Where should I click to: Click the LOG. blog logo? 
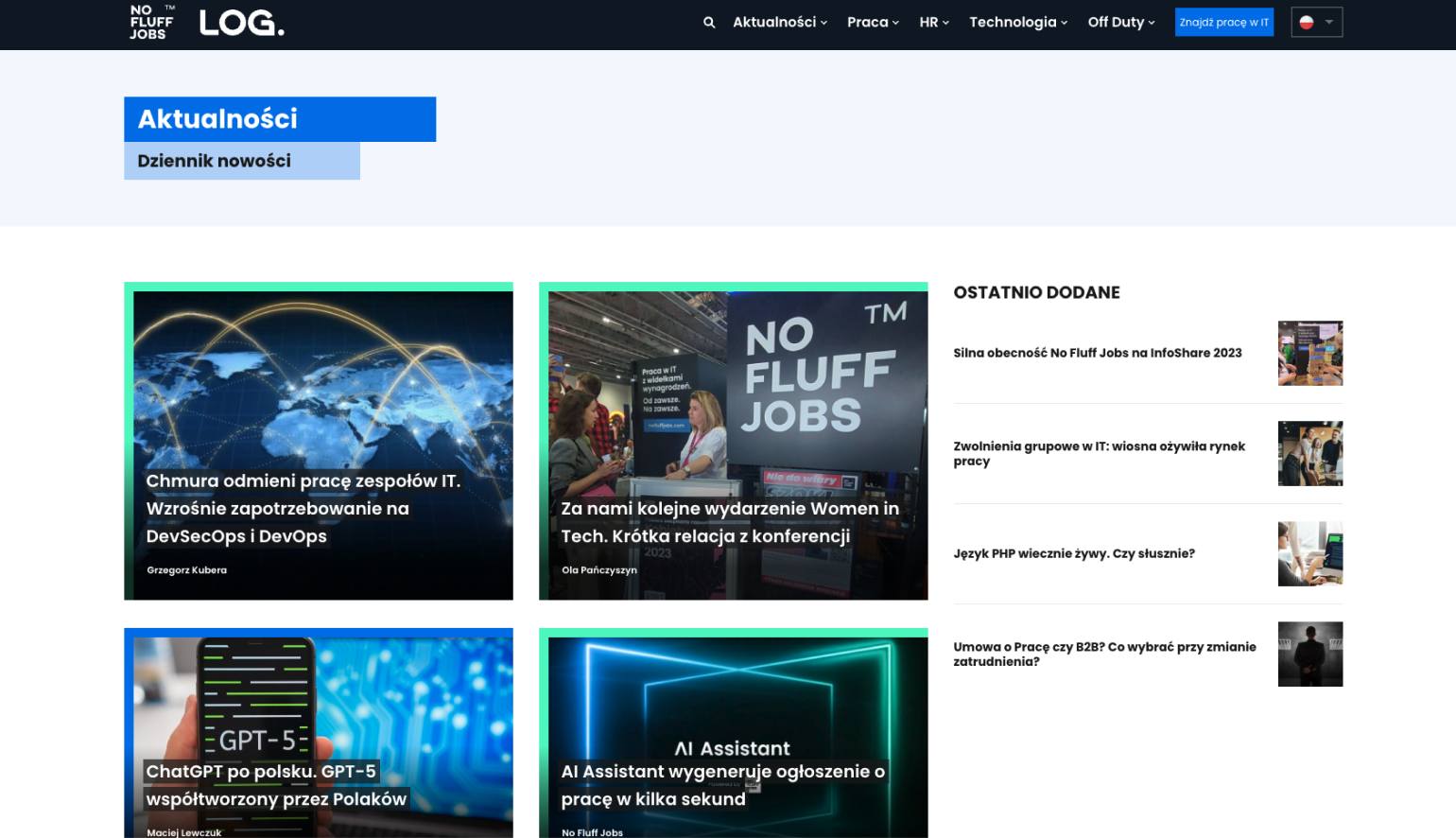pyautogui.click(x=241, y=23)
